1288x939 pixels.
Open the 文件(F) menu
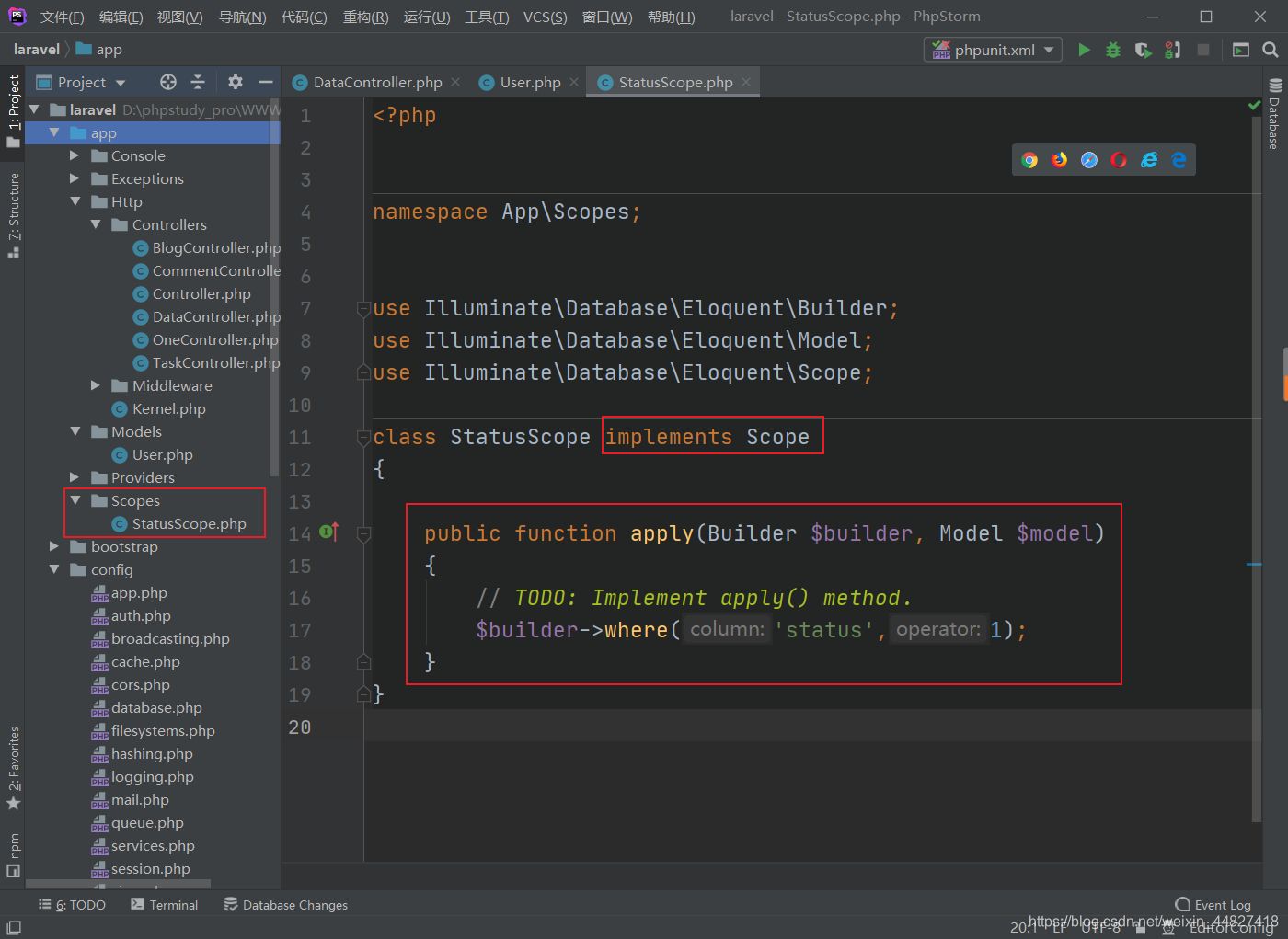(x=62, y=17)
